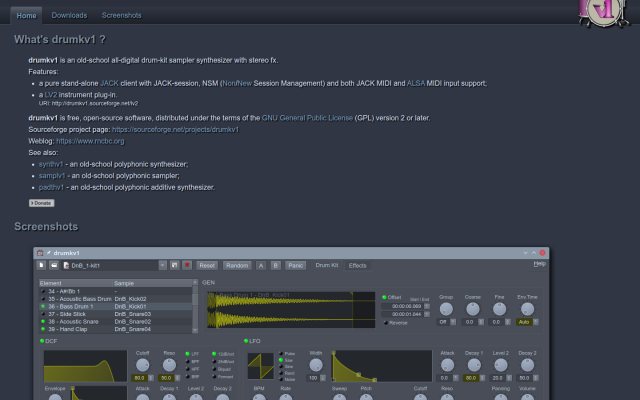Click the pin icon beside drumkv1 title
The height and width of the screenshot is (400, 640).
49,253
